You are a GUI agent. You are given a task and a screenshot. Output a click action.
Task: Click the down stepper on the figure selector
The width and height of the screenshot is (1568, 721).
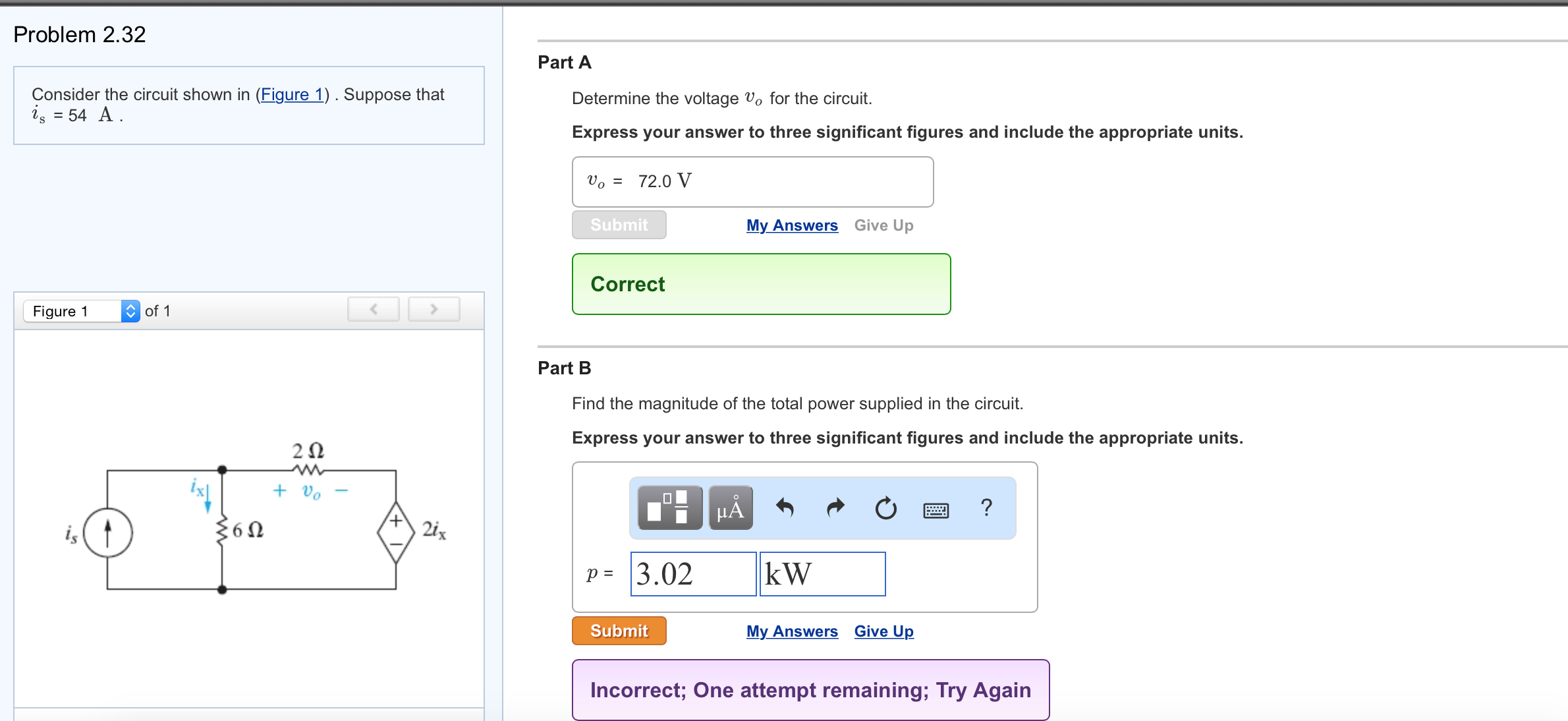coord(130,316)
